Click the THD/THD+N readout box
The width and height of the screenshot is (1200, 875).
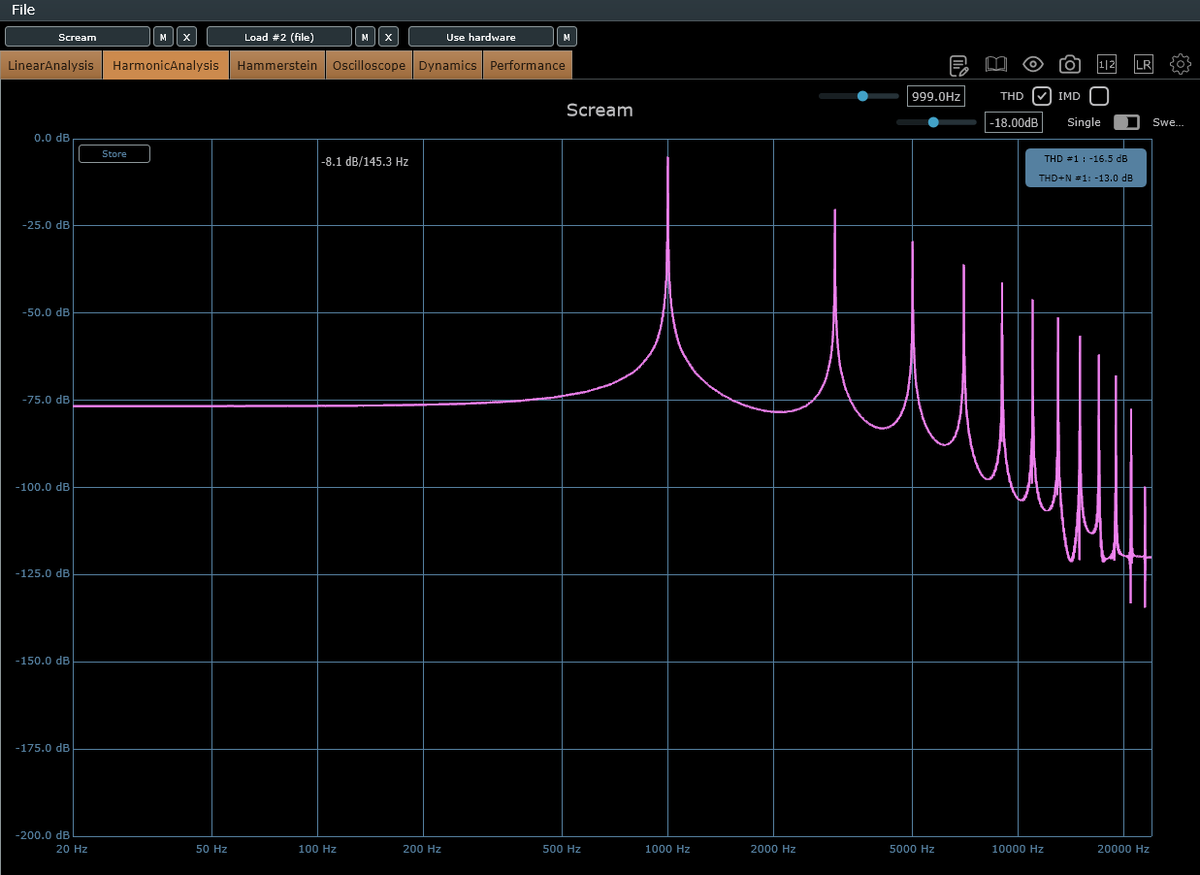coord(1086,168)
